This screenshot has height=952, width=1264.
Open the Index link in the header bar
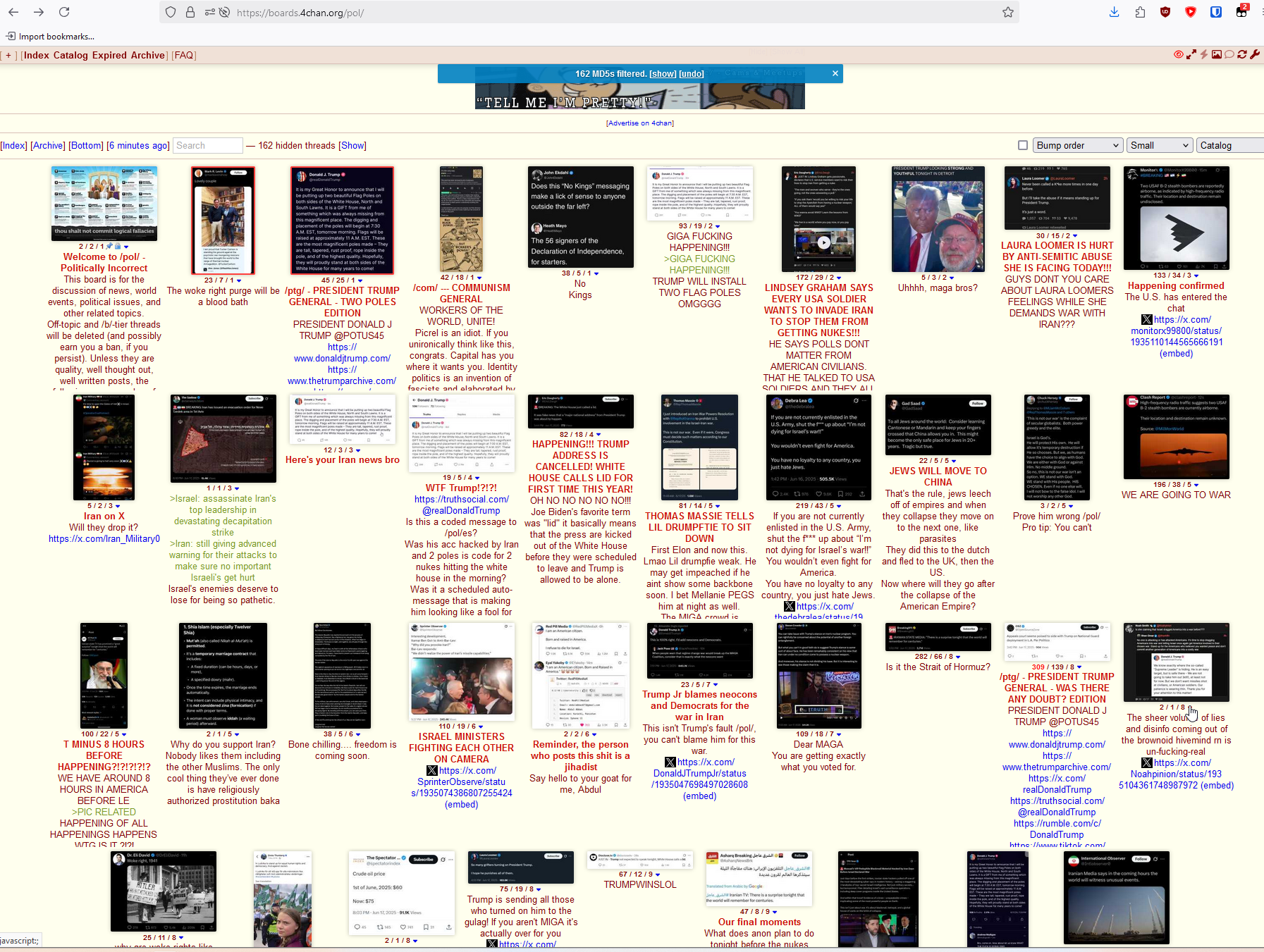(x=36, y=55)
